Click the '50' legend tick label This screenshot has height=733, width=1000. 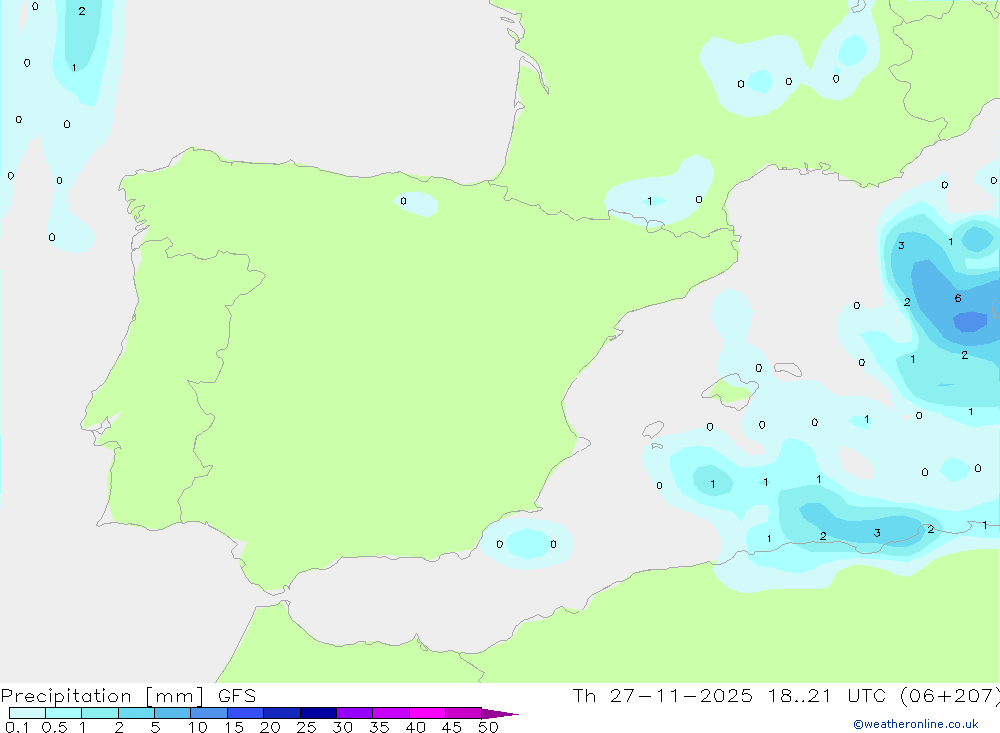489,727
